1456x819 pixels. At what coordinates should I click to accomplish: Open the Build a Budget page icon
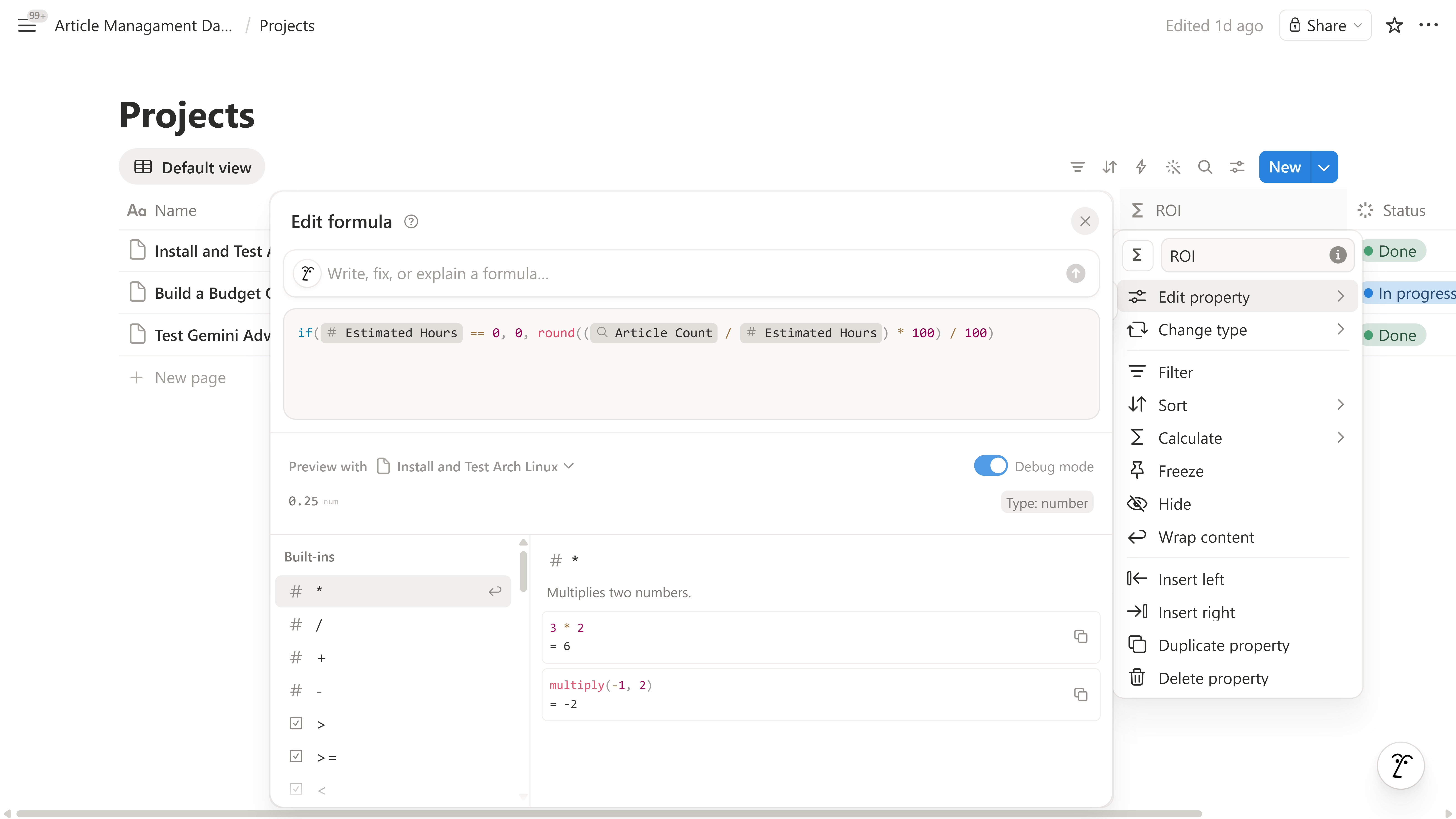point(137,292)
